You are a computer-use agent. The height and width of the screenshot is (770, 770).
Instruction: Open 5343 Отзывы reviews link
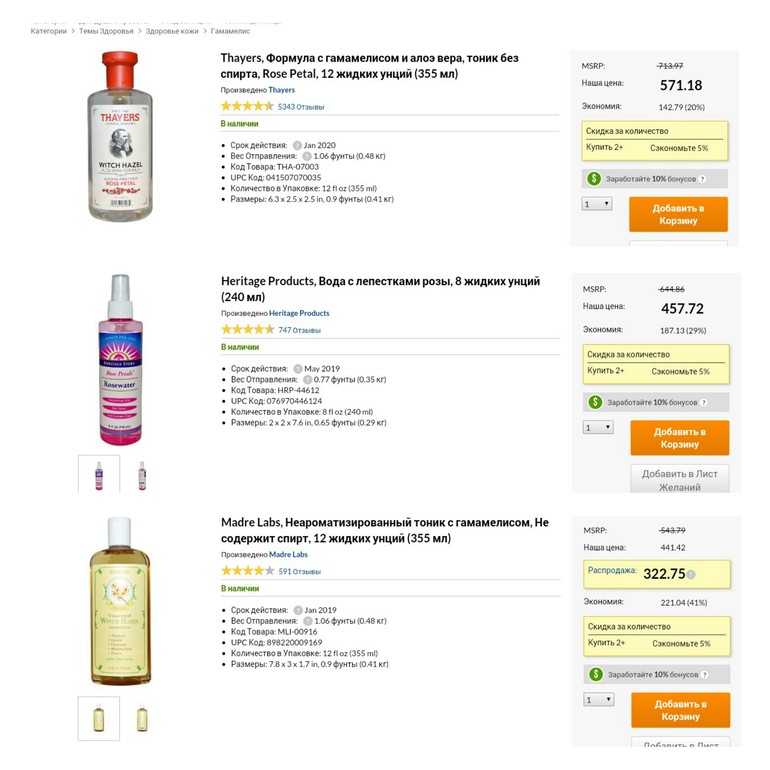pyautogui.click(x=300, y=107)
